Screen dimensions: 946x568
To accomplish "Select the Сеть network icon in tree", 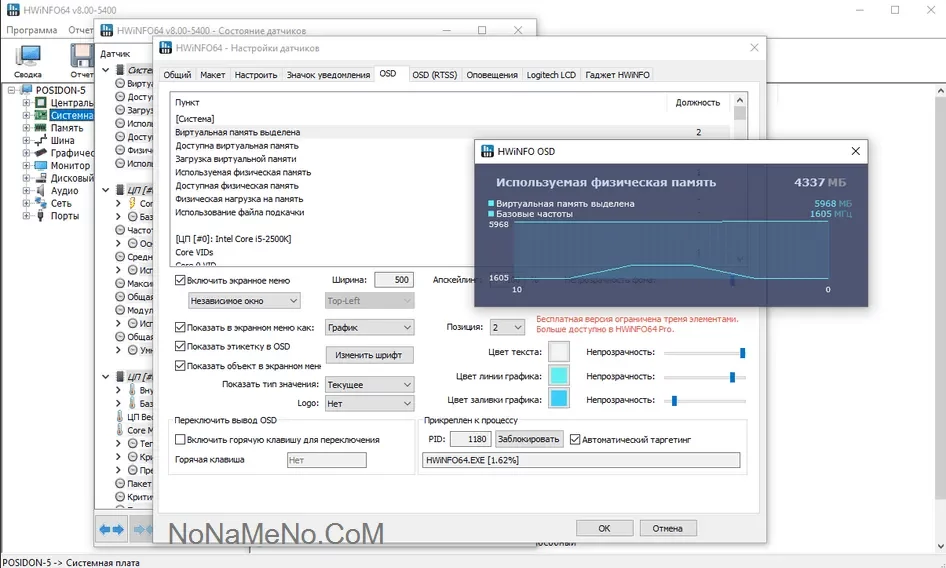I will [x=41, y=203].
